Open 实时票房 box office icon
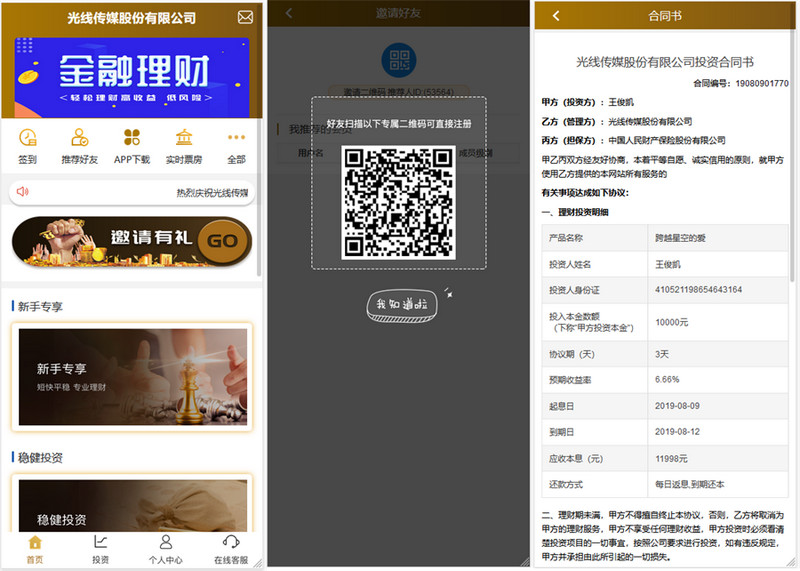Viewport: 800px width, 571px height. coord(184,137)
